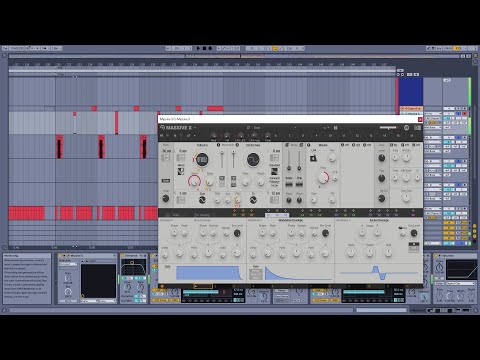Click oscillator 1 red-ringed wavetable position knob
The width and height of the screenshot is (480, 360).
(194, 181)
